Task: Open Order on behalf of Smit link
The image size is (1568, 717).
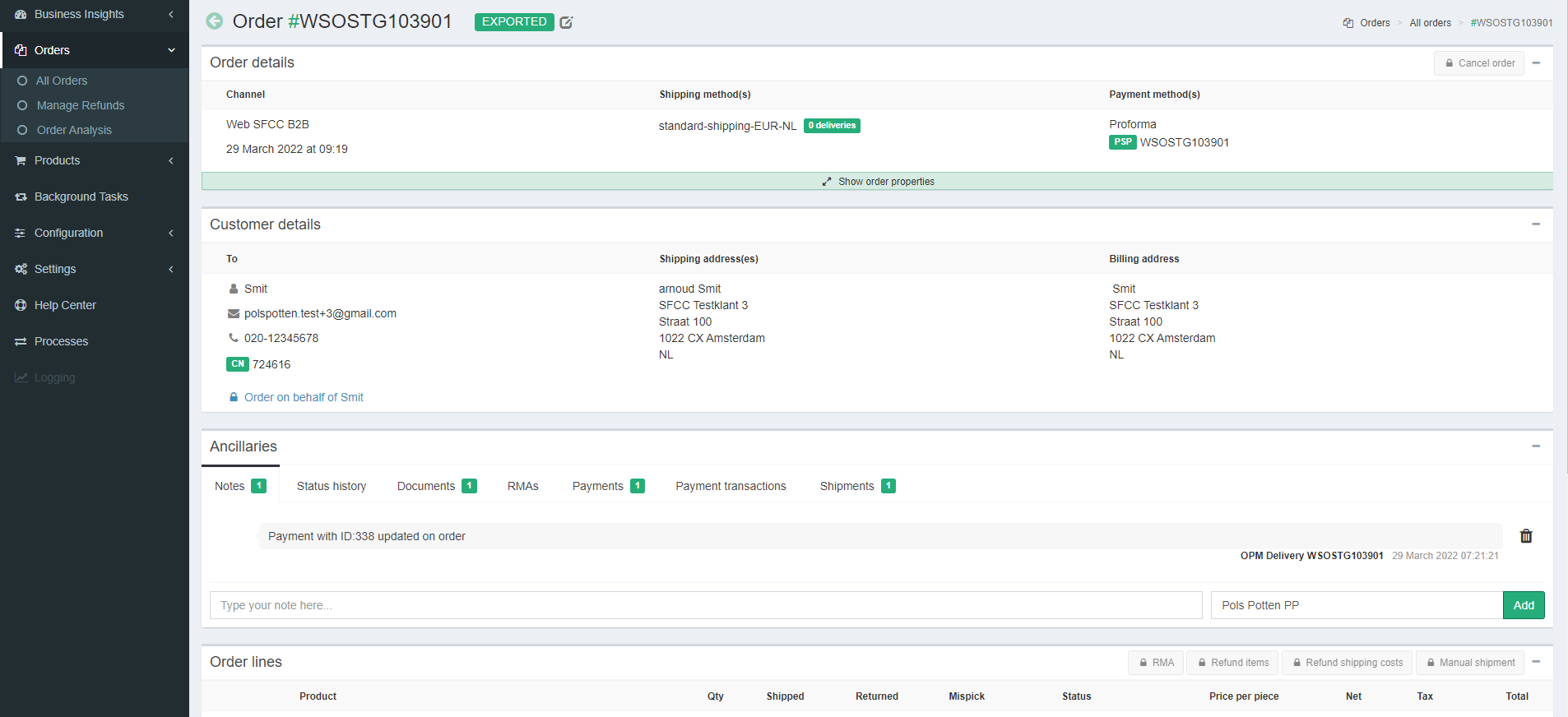Action: 304,397
